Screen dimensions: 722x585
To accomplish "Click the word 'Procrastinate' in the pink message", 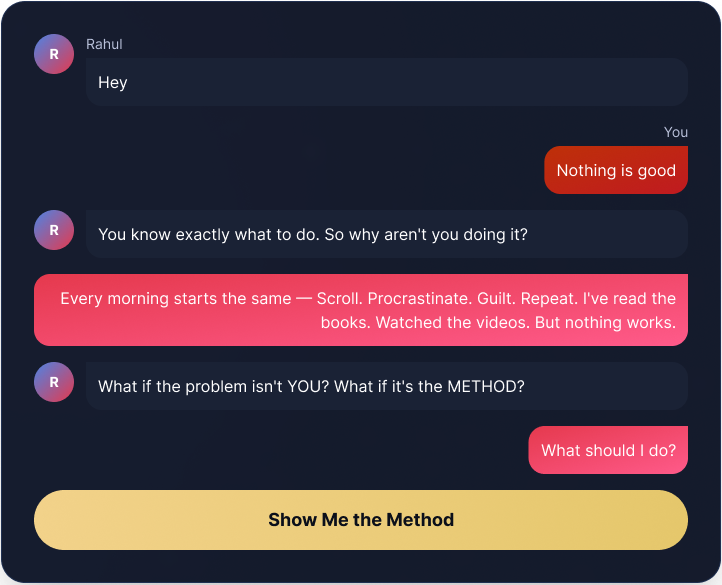I will 418,298.
